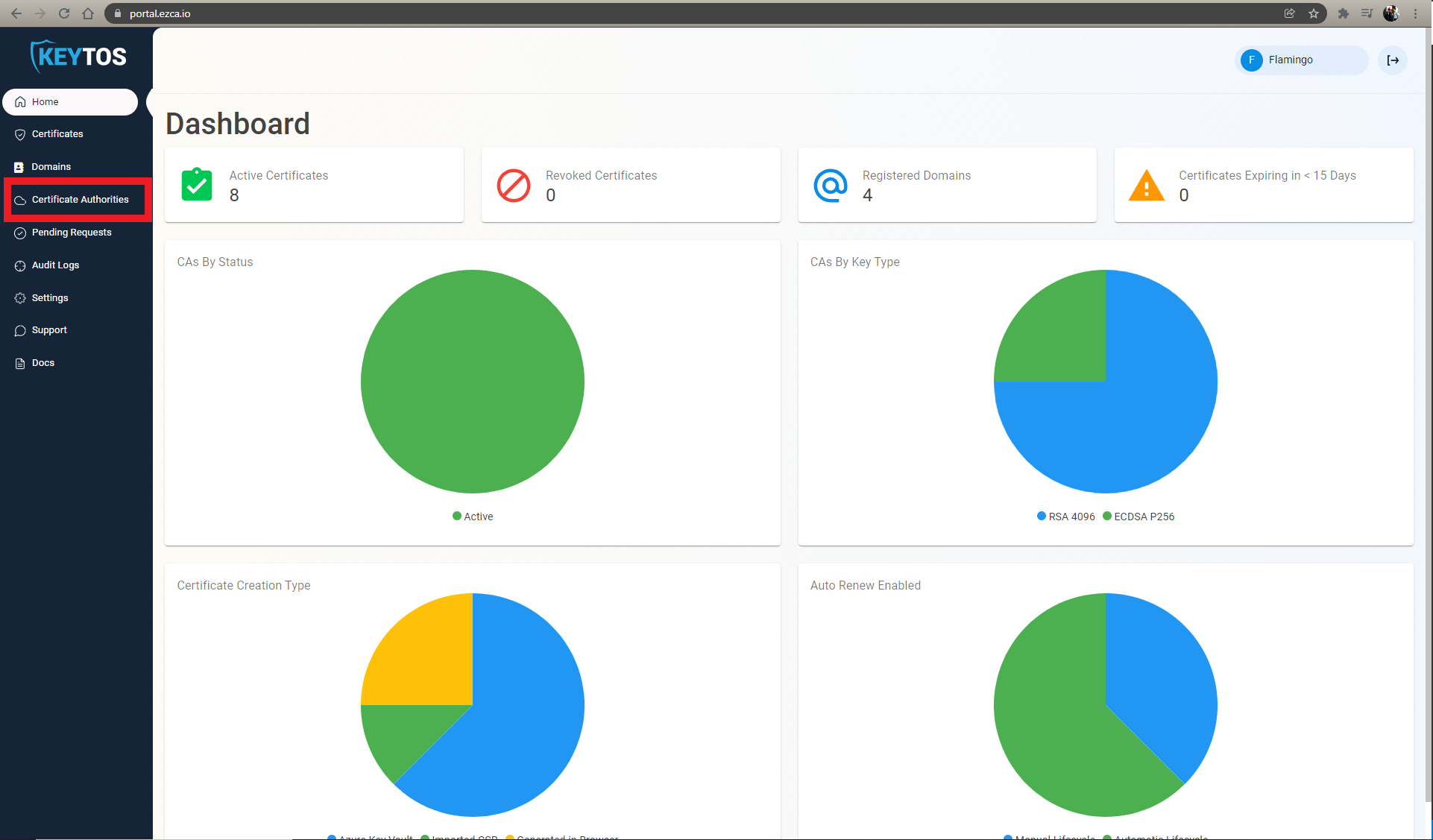Click the Dashboard menu heading
This screenshot has width=1433, height=840.
coord(237,123)
